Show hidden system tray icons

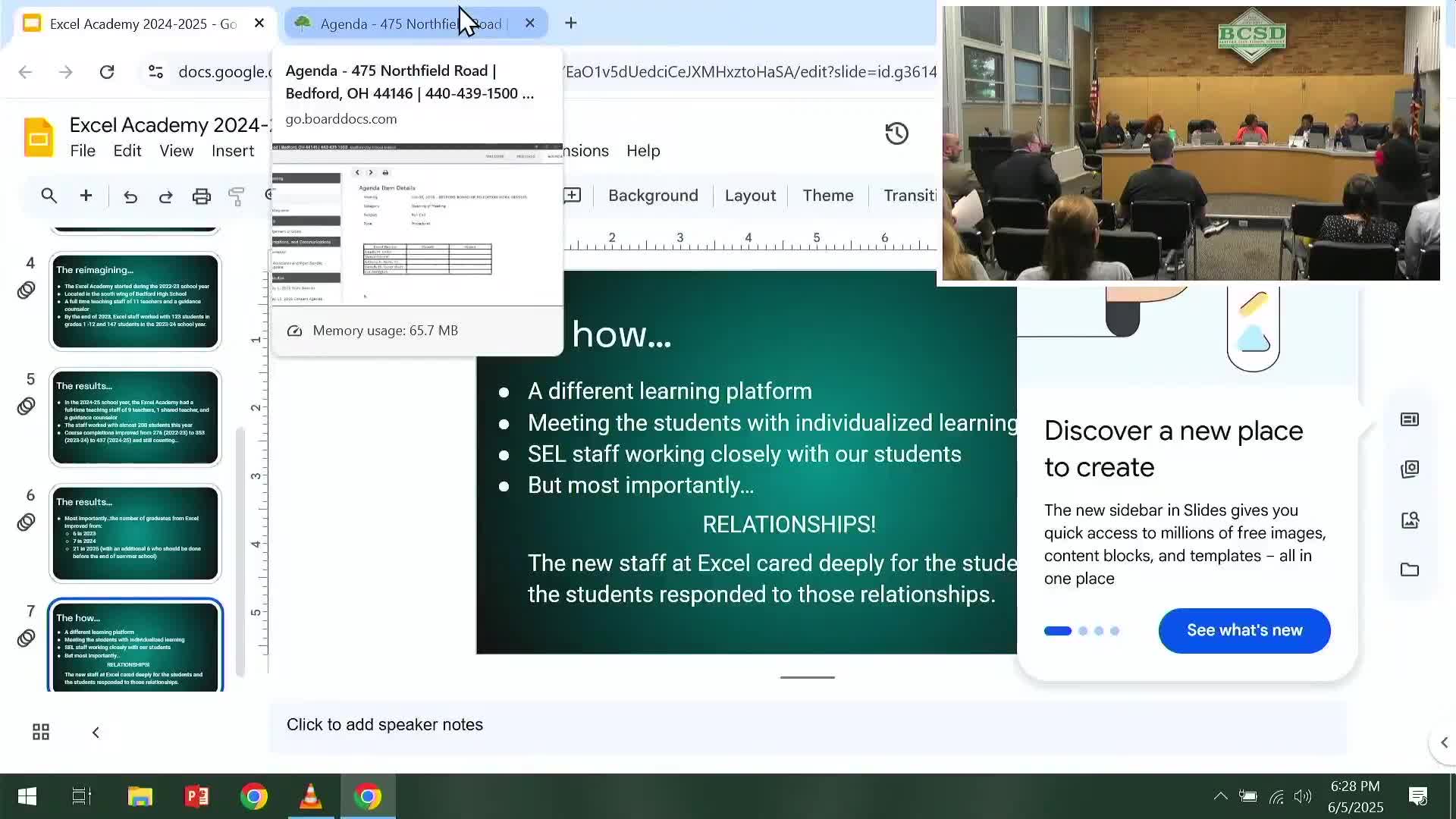pyautogui.click(x=1220, y=796)
